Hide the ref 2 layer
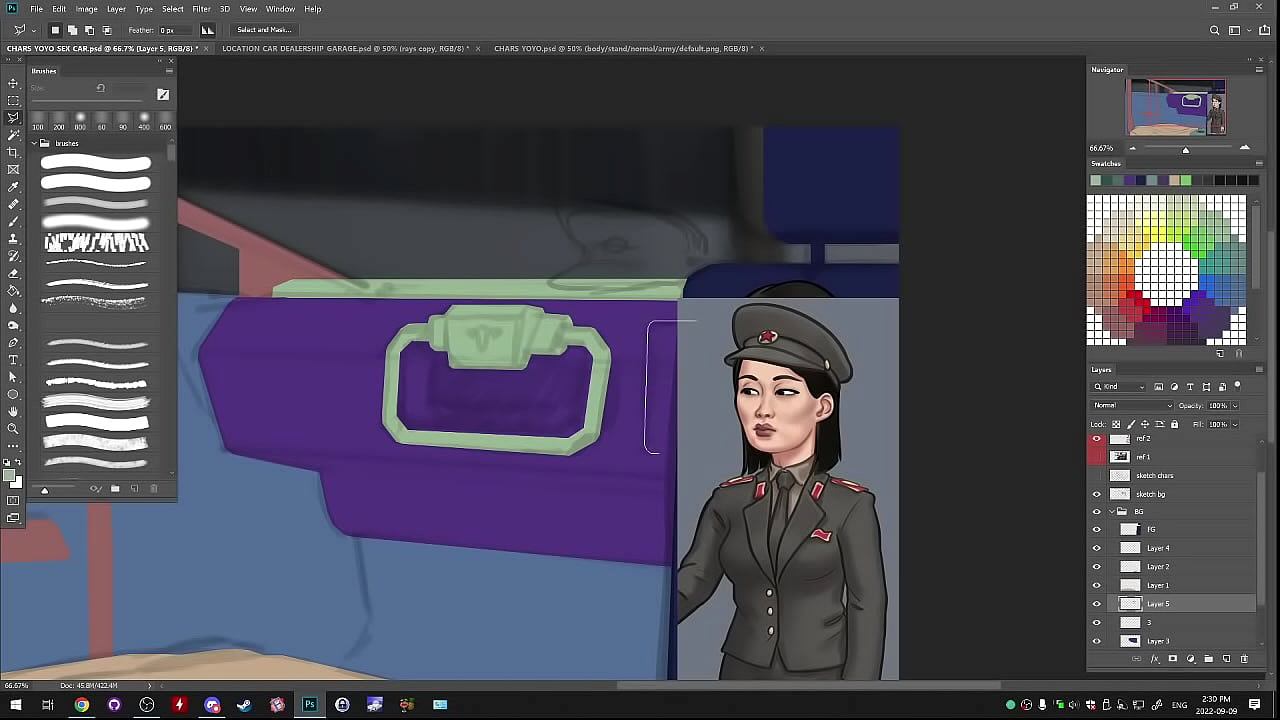1280x720 pixels. (x=1097, y=439)
